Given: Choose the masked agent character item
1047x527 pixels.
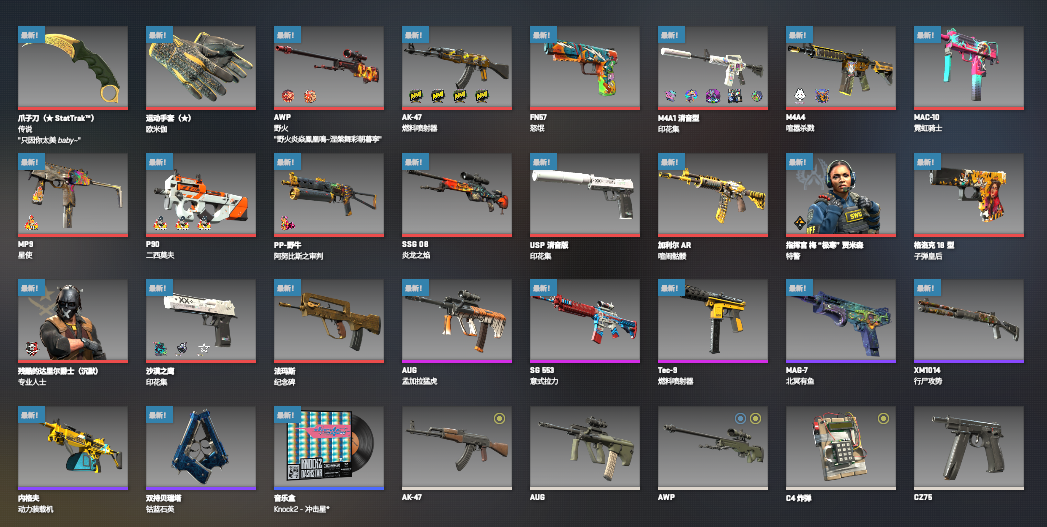Looking at the screenshot, I should point(73,321).
